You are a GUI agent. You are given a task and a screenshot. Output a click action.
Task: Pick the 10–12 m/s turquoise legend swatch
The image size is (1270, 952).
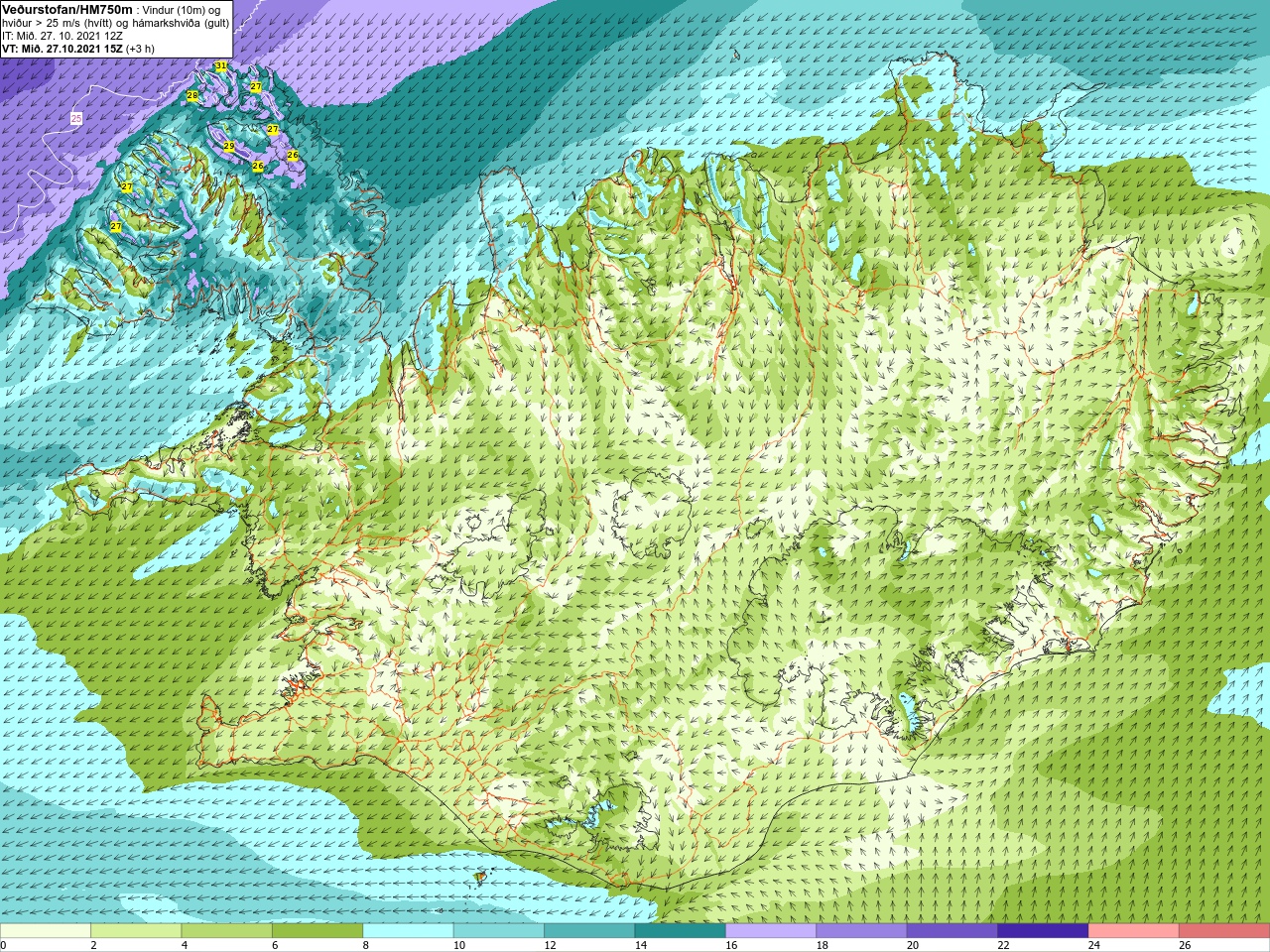[499, 931]
